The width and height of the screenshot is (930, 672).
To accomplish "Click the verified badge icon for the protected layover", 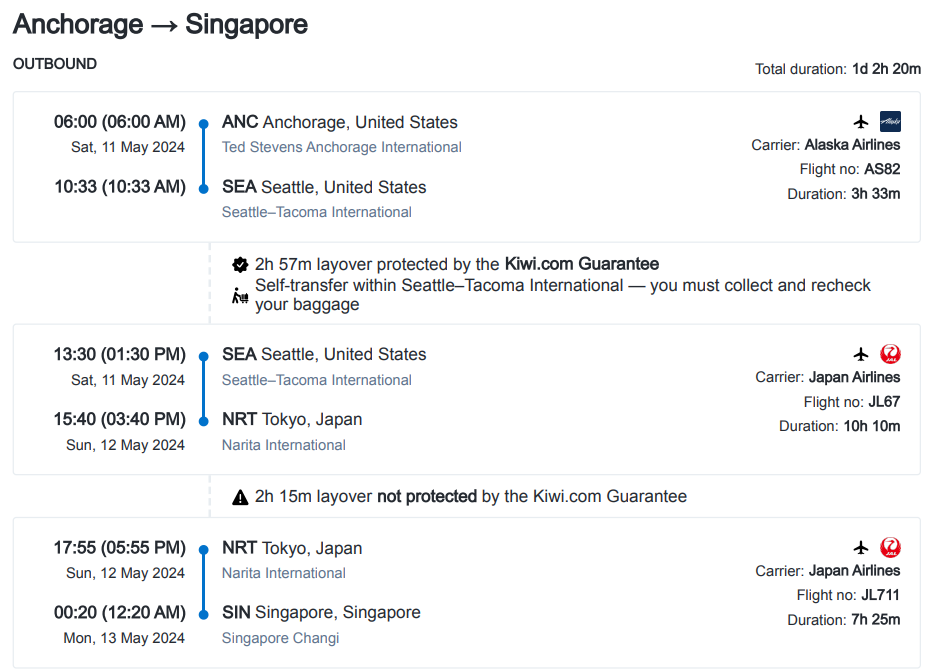I will tap(240, 265).
